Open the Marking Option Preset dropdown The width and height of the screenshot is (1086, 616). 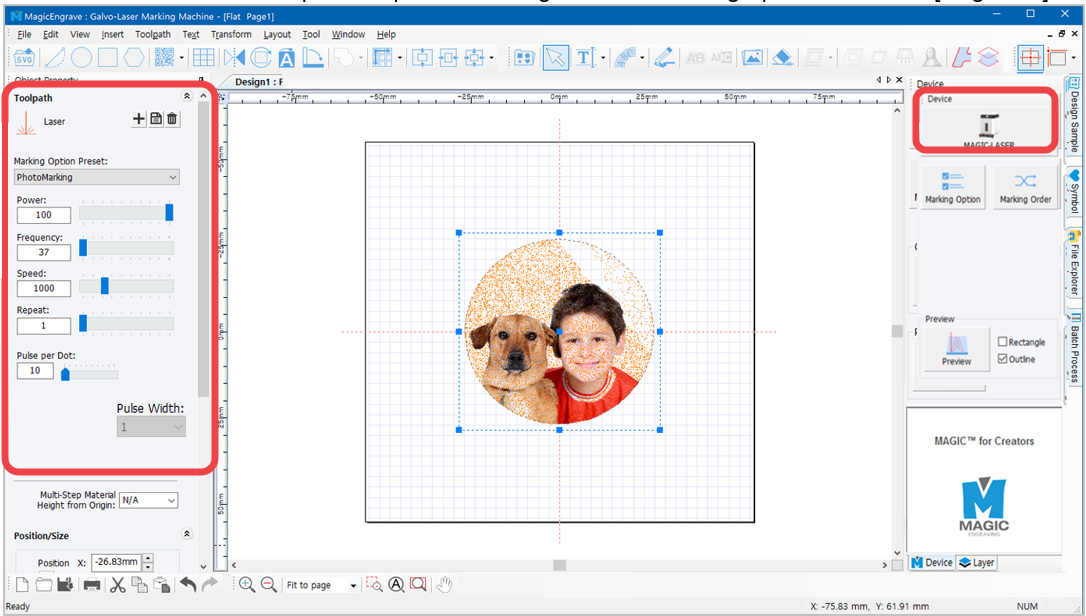[x=97, y=177]
